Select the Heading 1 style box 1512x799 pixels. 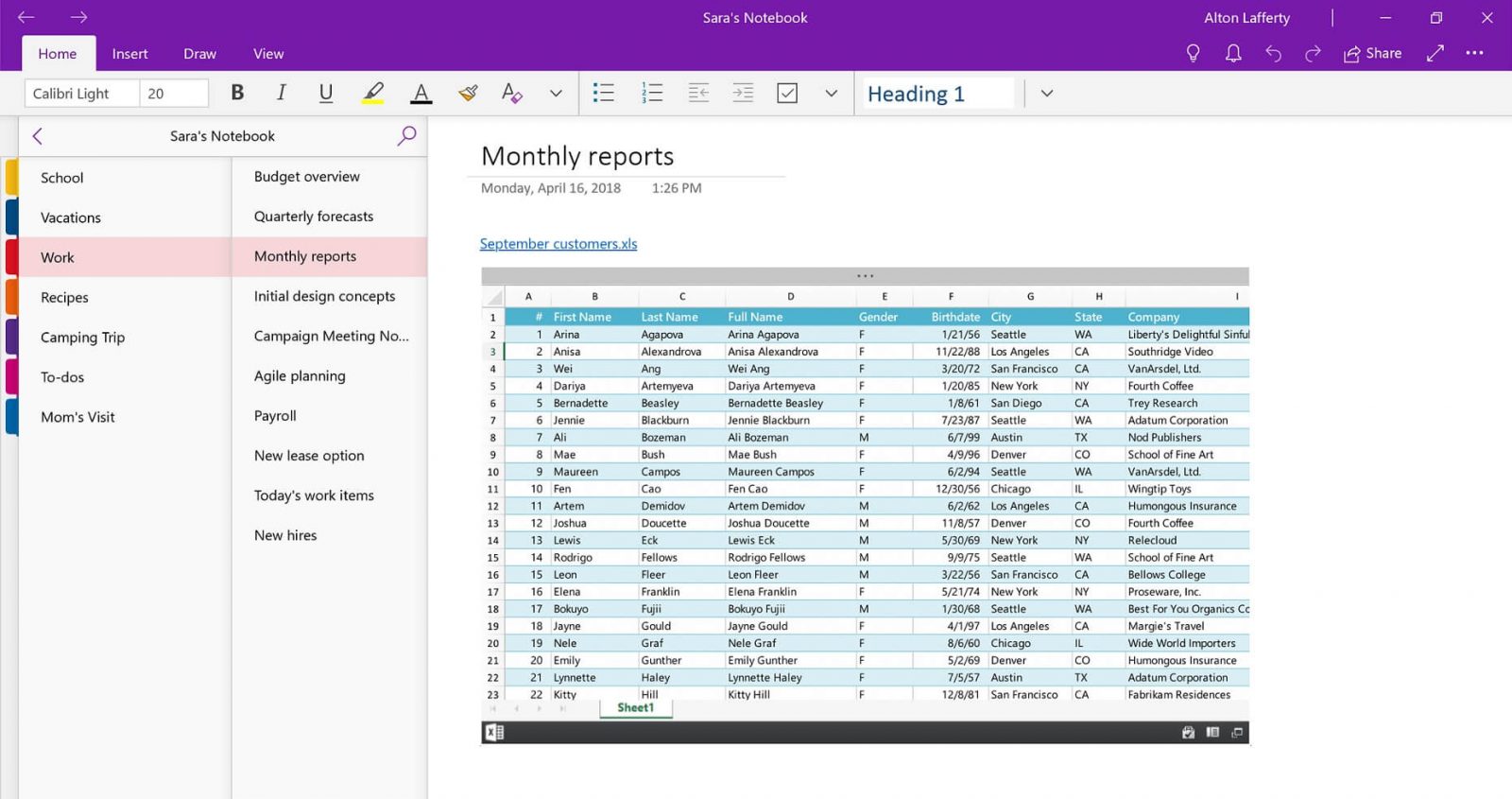point(937,94)
